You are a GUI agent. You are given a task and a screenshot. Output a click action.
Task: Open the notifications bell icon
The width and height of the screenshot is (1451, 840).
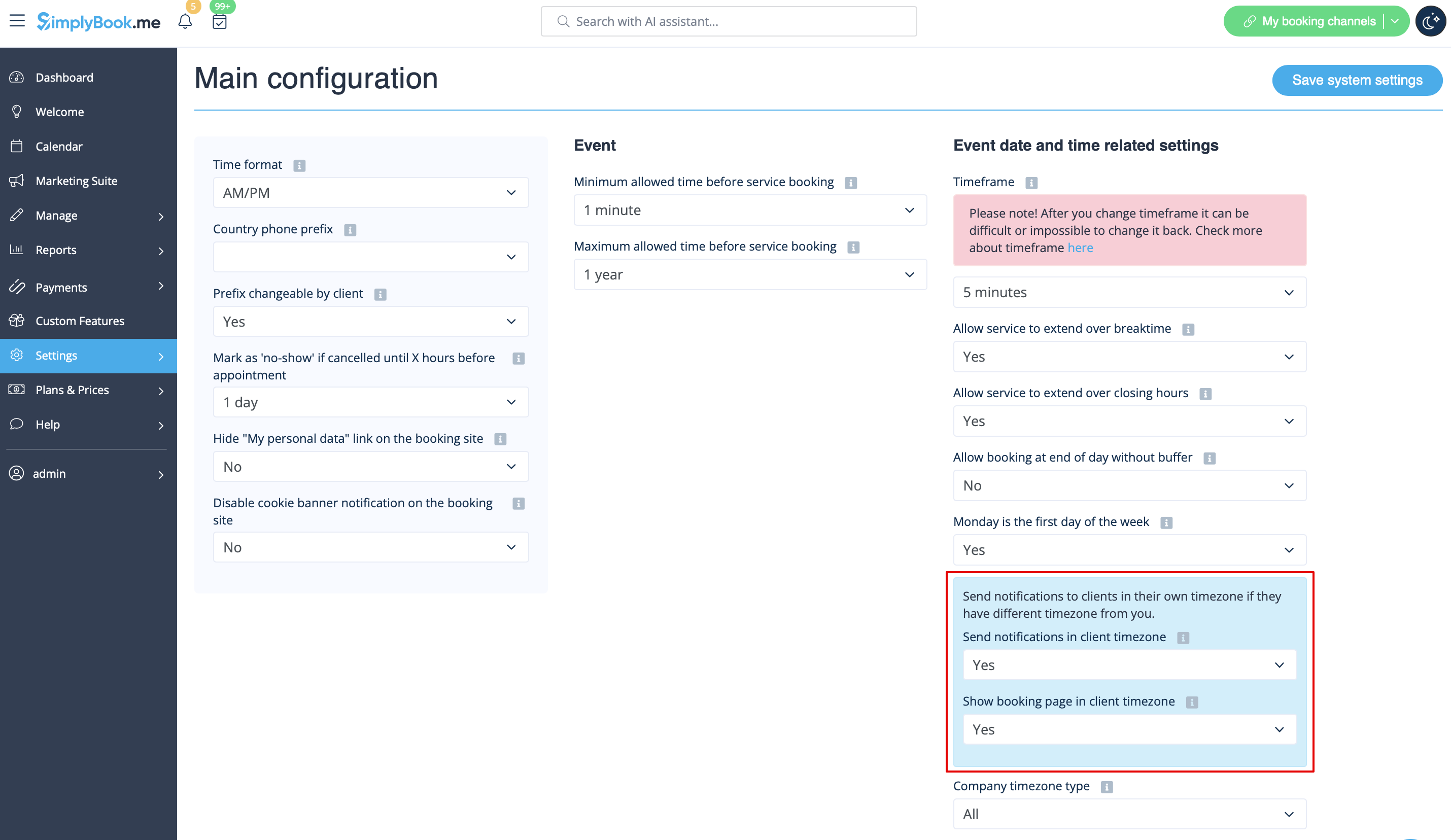point(185,21)
